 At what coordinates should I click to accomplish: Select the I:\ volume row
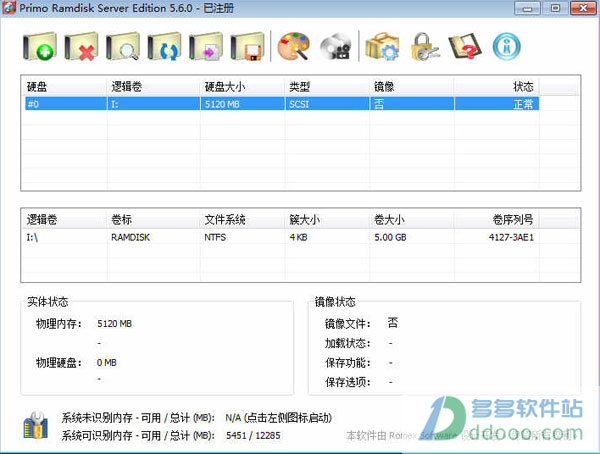click(282, 237)
